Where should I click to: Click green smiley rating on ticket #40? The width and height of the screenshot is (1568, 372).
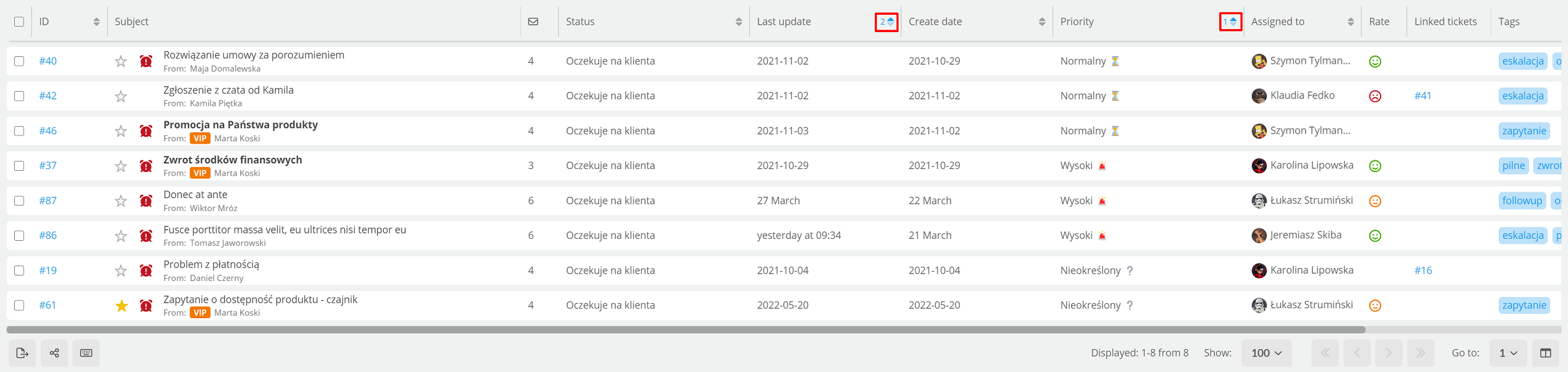coord(1375,61)
